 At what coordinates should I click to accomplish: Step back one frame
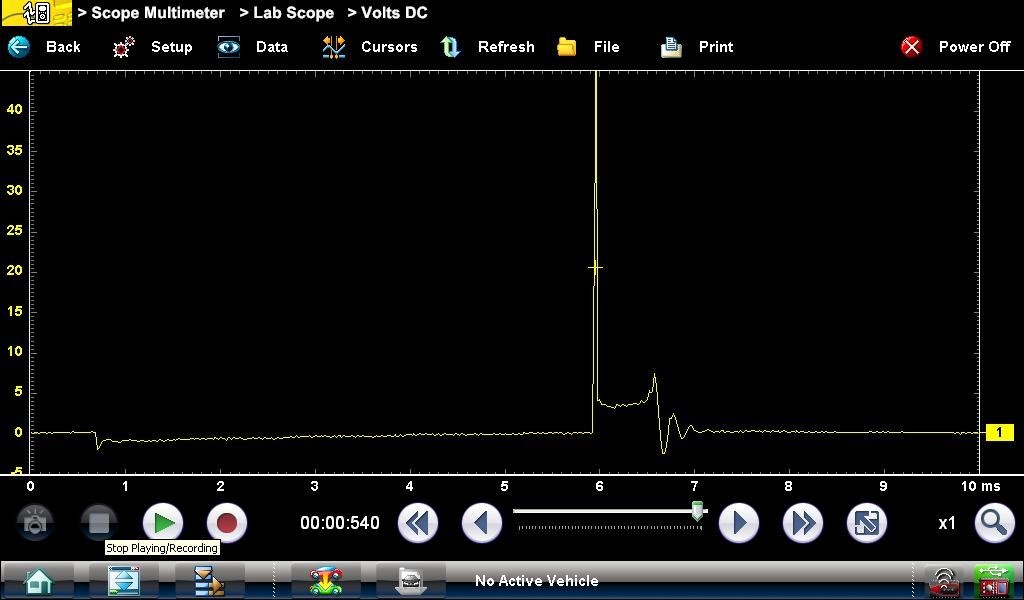[x=482, y=523]
